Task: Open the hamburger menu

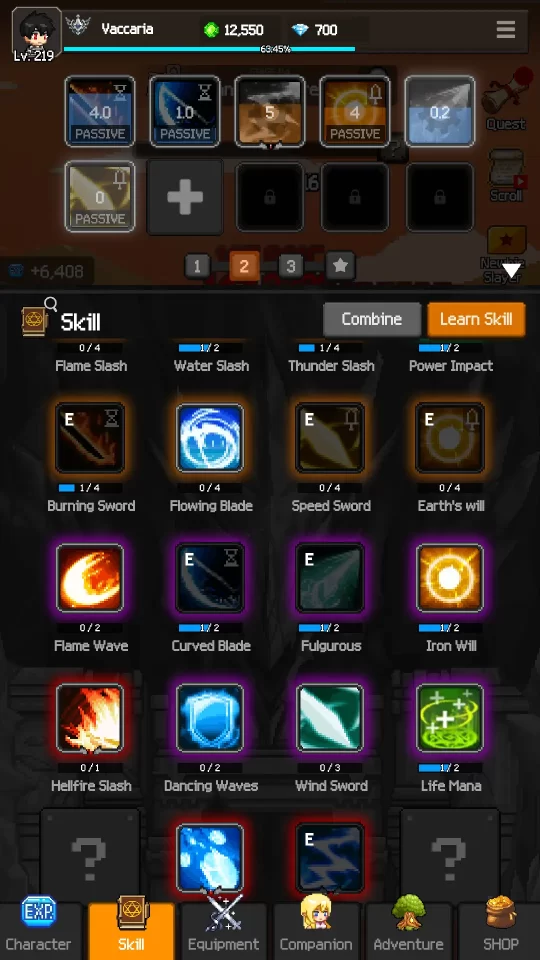Action: [506, 29]
